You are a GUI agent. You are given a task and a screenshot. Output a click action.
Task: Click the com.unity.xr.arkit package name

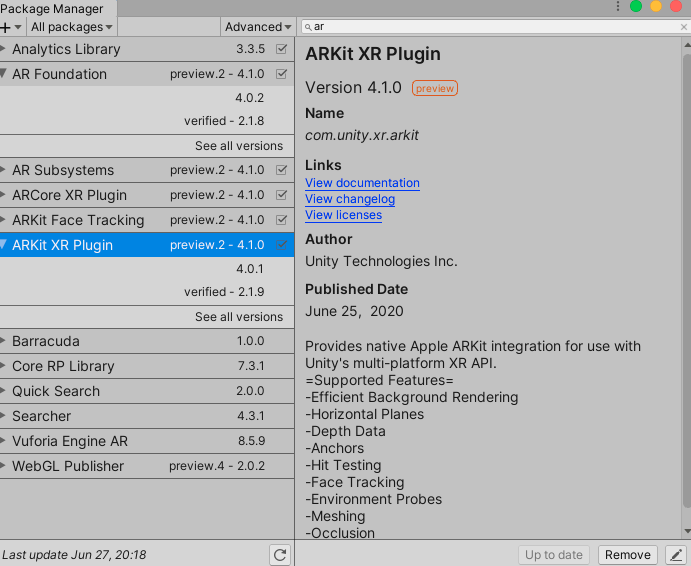click(x=362, y=135)
